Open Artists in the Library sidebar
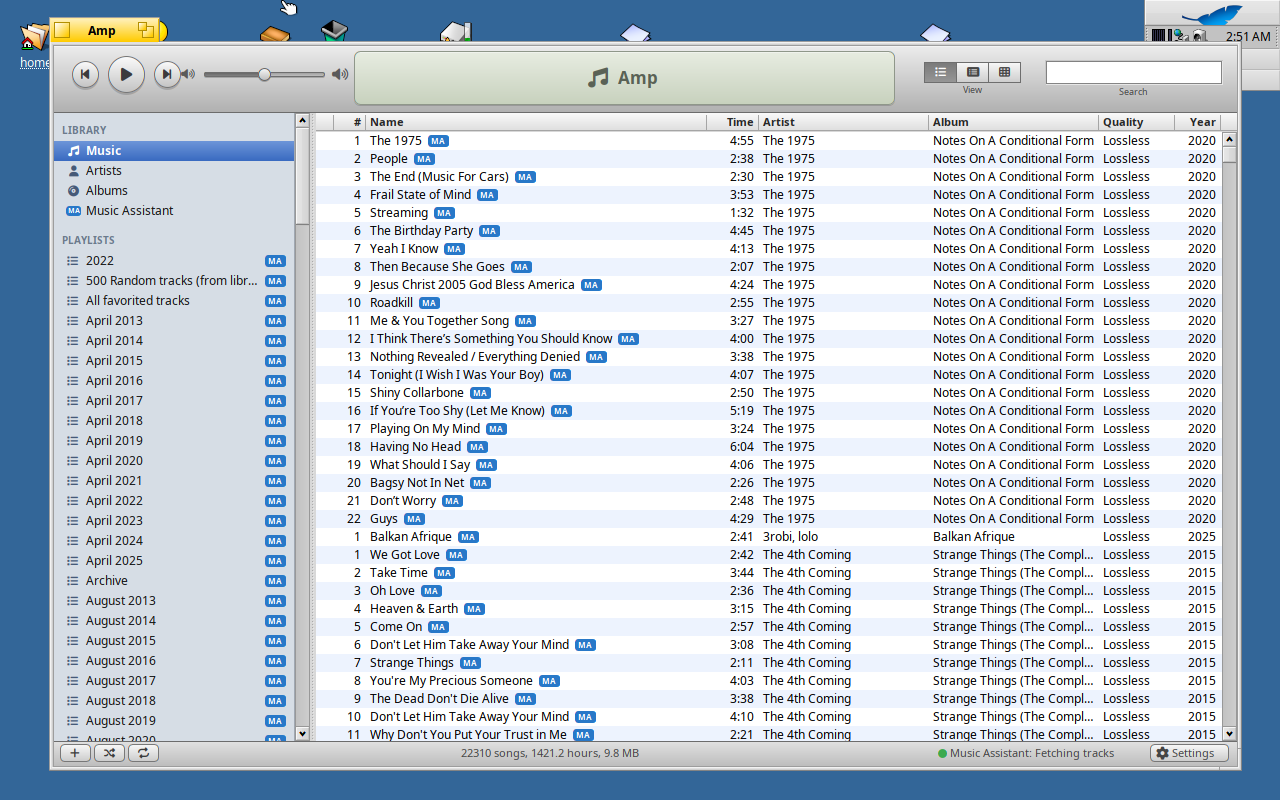The image size is (1280, 800). pyautogui.click(x=174, y=171)
